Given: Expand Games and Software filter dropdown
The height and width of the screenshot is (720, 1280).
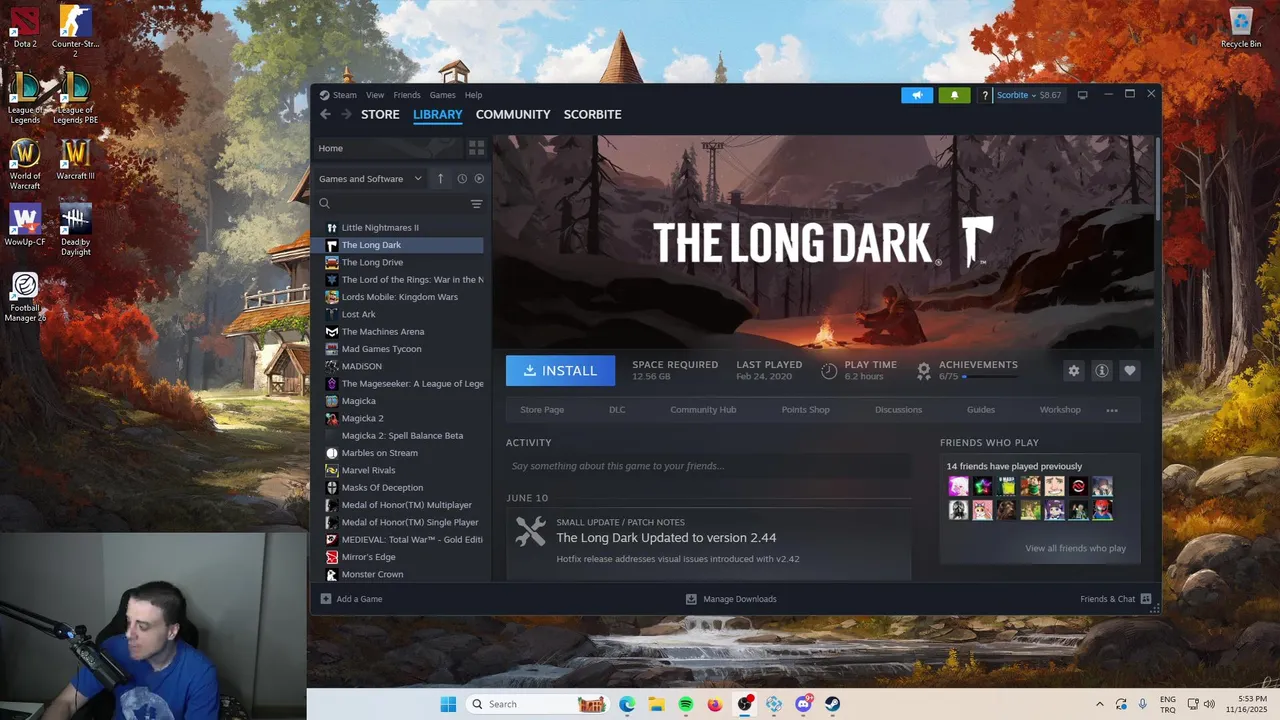Looking at the screenshot, I should pyautogui.click(x=371, y=179).
